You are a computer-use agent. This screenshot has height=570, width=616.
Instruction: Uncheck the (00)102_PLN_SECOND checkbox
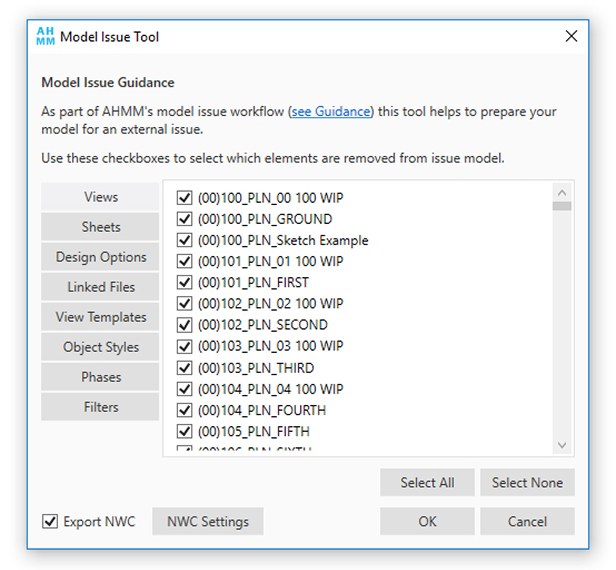[x=184, y=325]
